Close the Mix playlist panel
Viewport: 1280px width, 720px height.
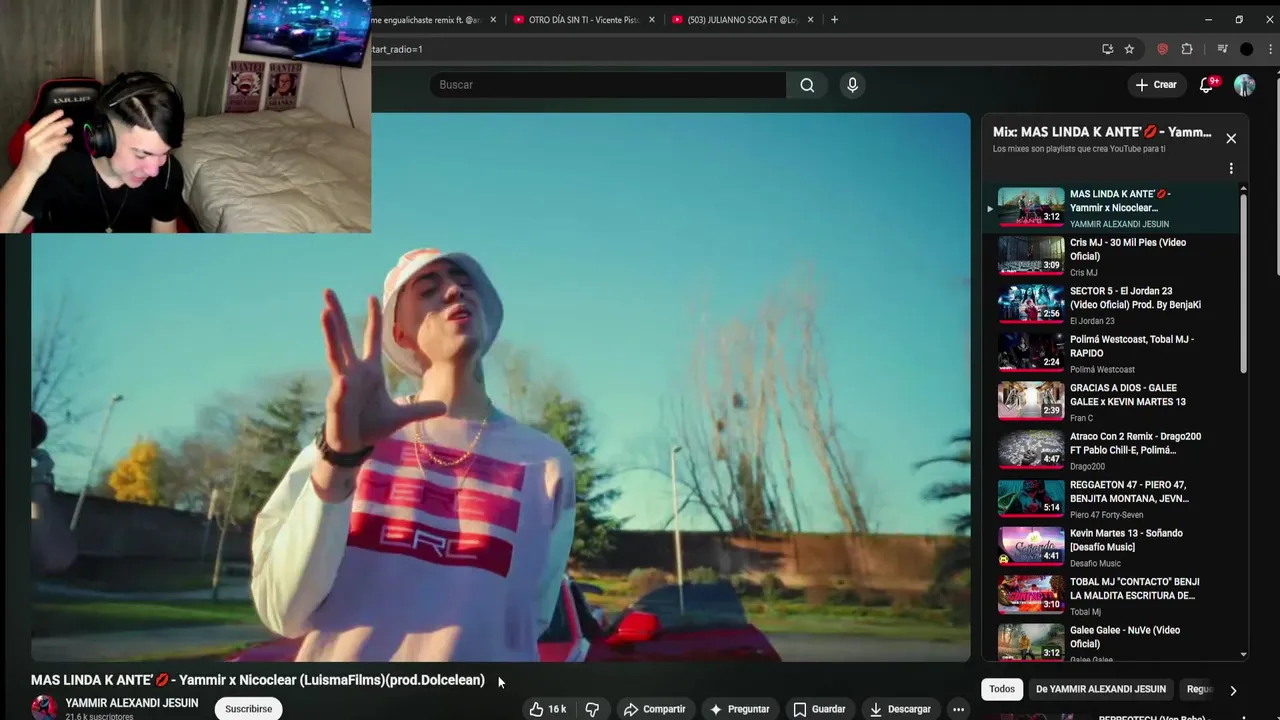1231,138
